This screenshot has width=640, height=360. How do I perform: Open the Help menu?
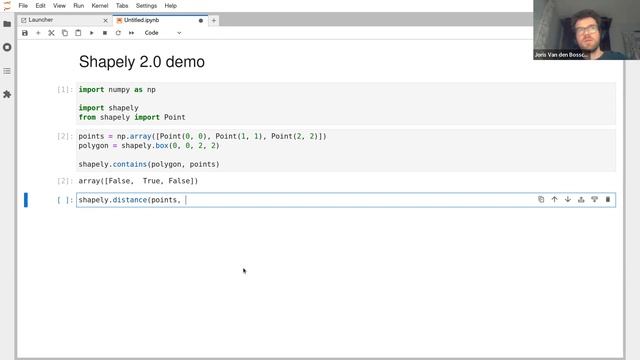click(x=170, y=6)
